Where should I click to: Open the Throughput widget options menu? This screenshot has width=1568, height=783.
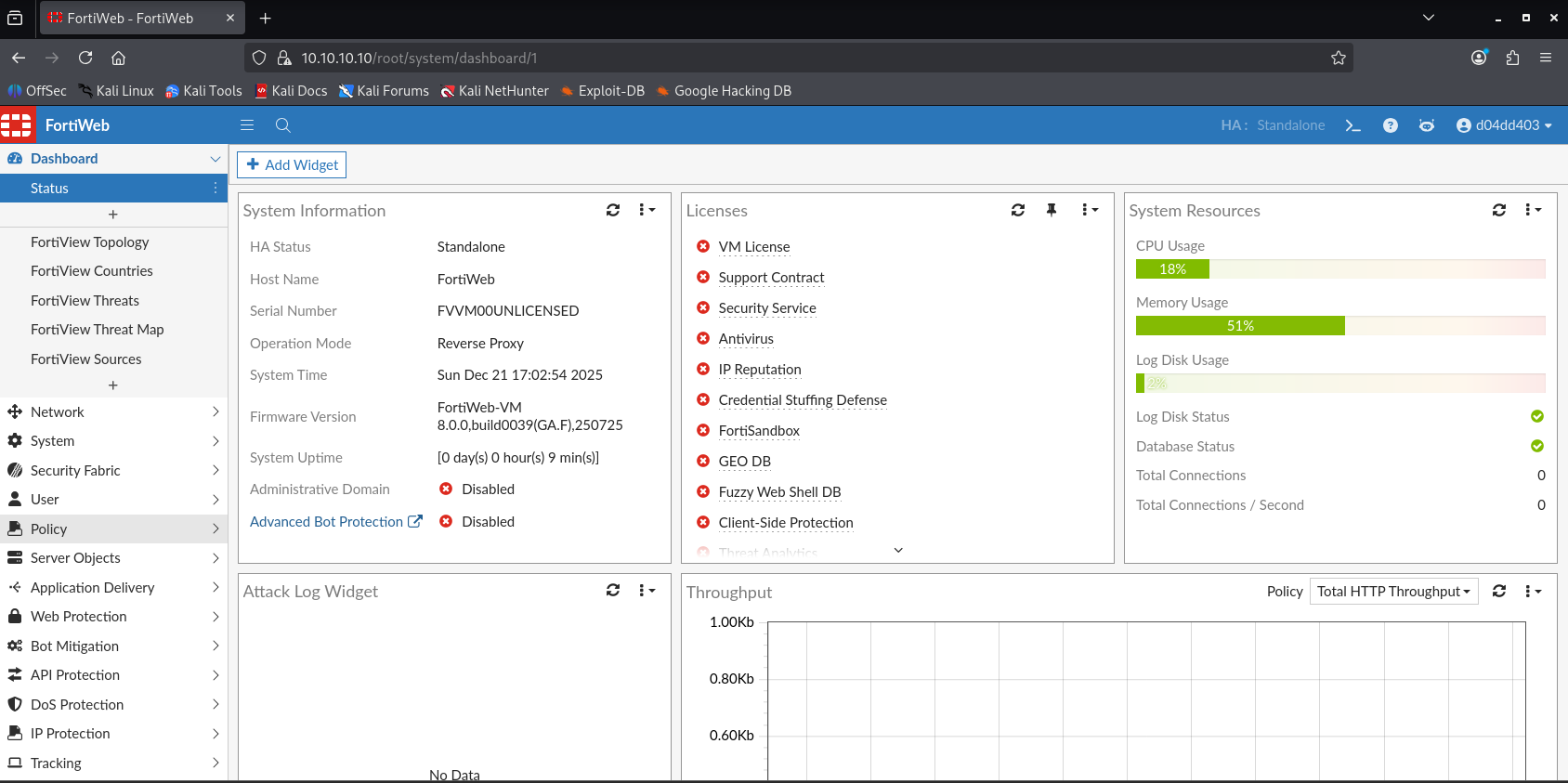(x=1534, y=591)
